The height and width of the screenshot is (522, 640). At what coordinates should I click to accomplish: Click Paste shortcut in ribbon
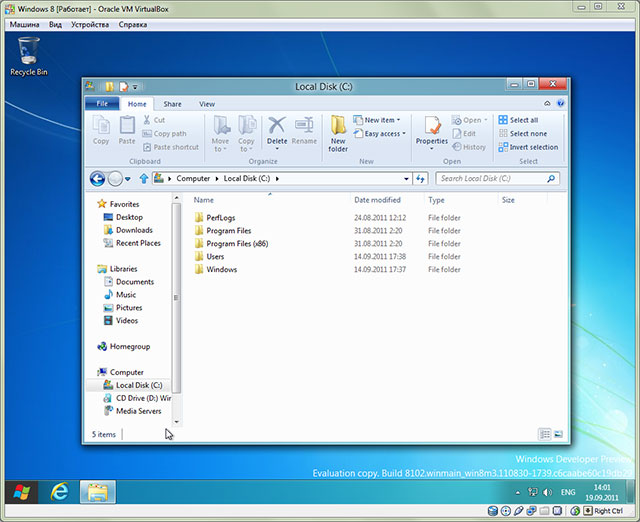(171, 147)
